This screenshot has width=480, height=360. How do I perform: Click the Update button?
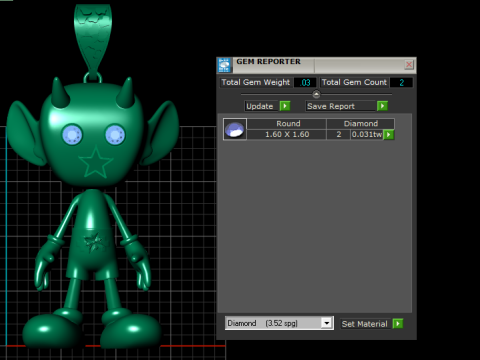[261, 106]
